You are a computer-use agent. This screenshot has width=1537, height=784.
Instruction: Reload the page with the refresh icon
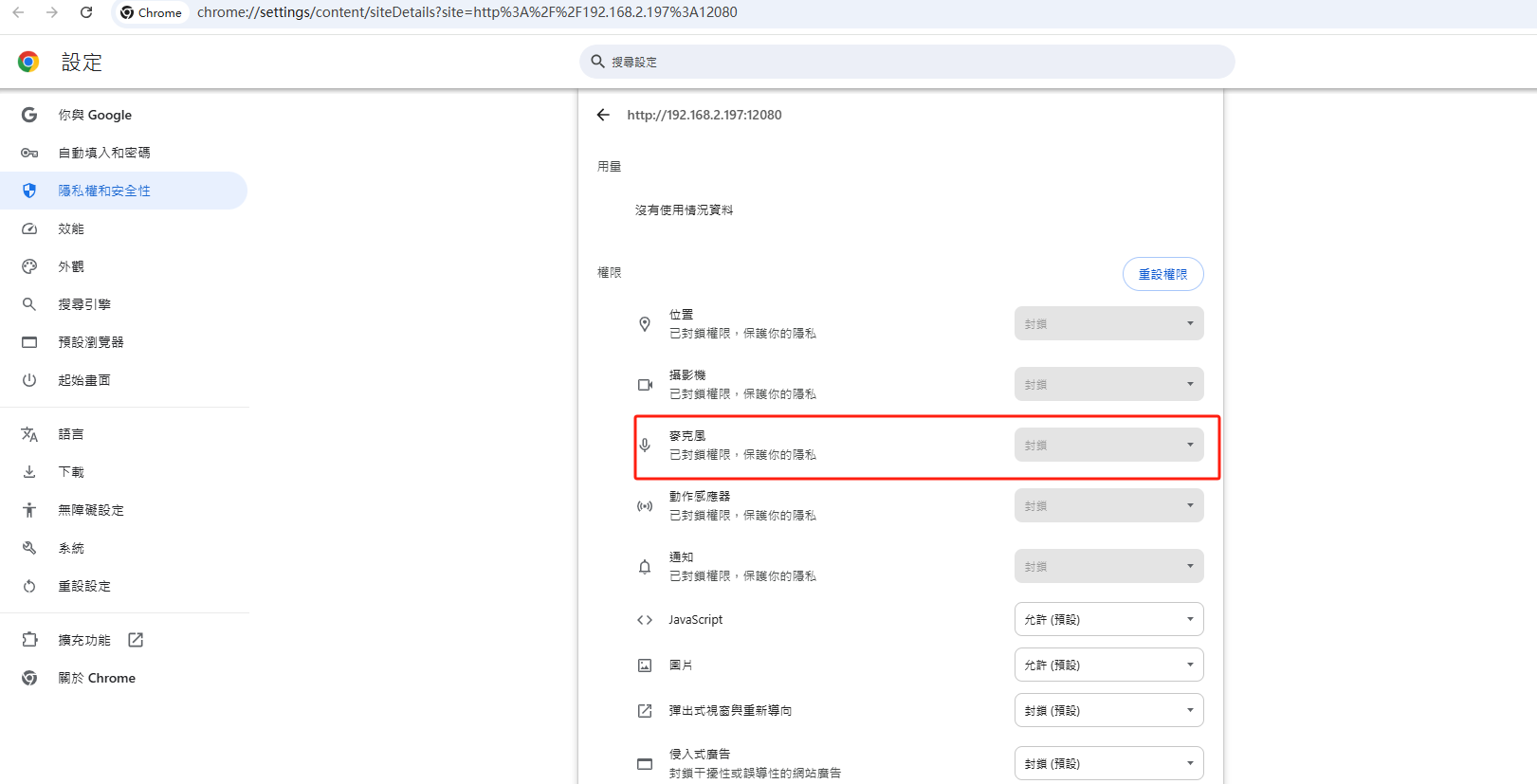(x=86, y=12)
